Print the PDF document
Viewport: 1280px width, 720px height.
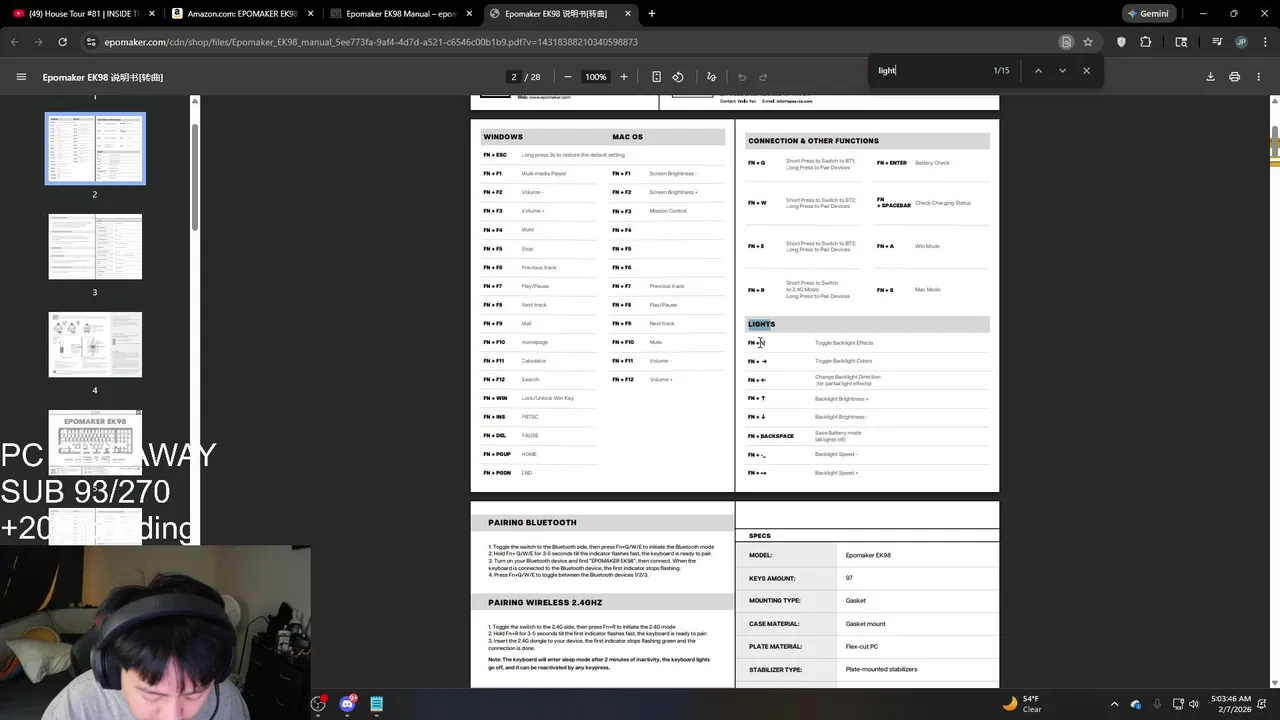(1235, 77)
